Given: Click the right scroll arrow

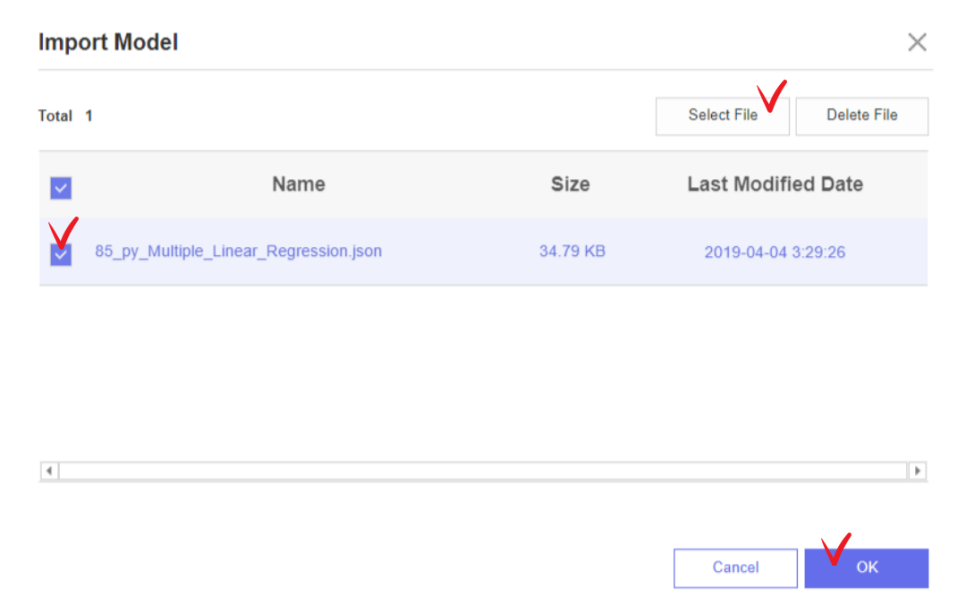Looking at the screenshot, I should tap(917, 471).
